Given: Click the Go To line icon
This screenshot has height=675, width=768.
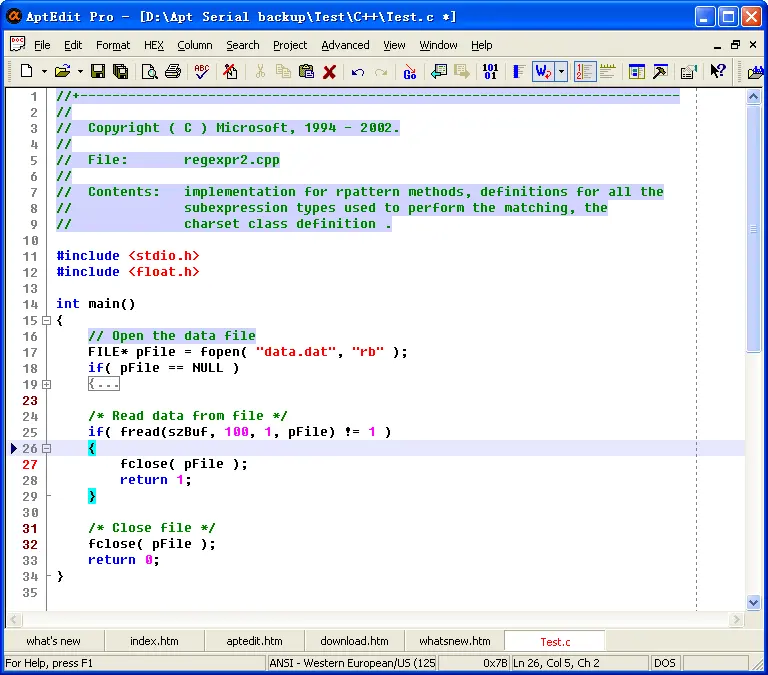Looking at the screenshot, I should (409, 72).
